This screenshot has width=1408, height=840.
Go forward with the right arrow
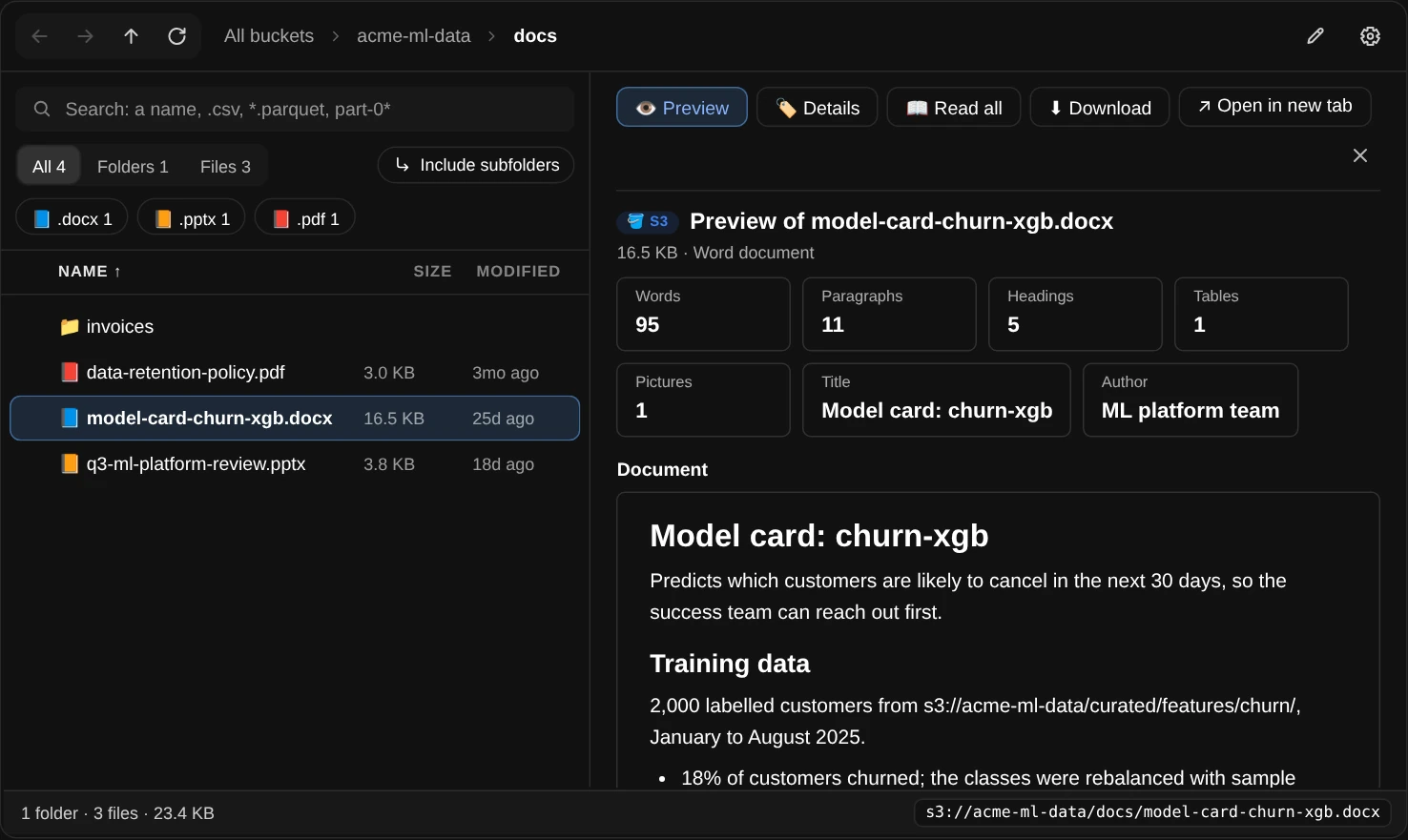click(85, 36)
